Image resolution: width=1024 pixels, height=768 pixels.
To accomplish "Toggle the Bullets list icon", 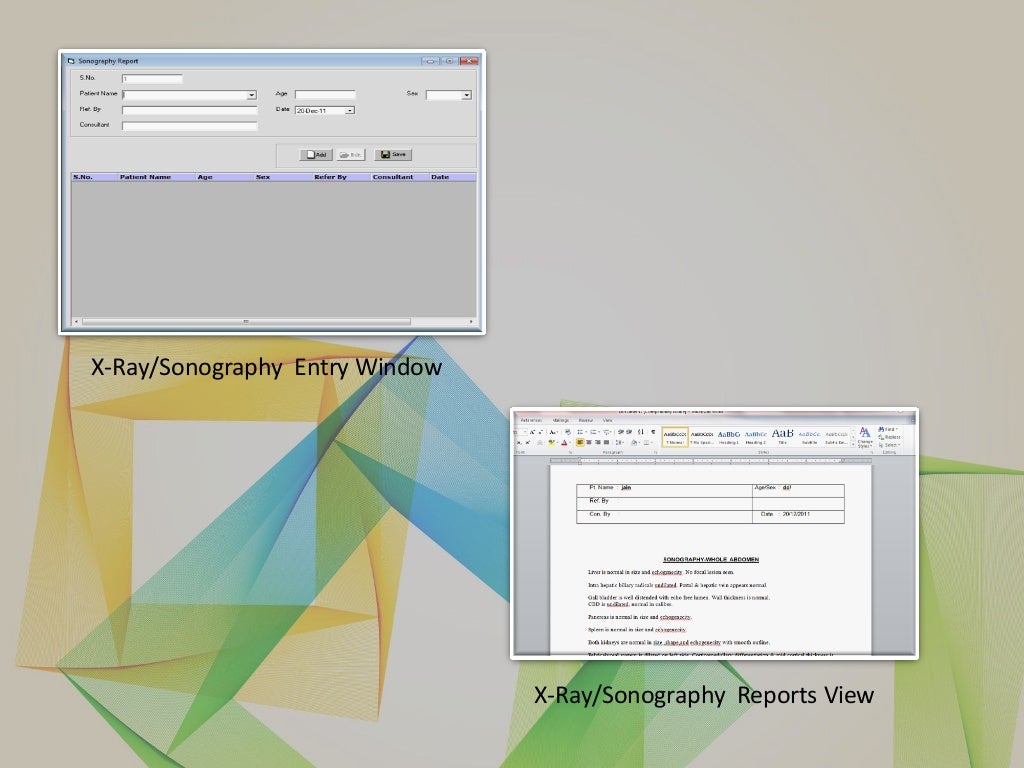I will (581, 432).
